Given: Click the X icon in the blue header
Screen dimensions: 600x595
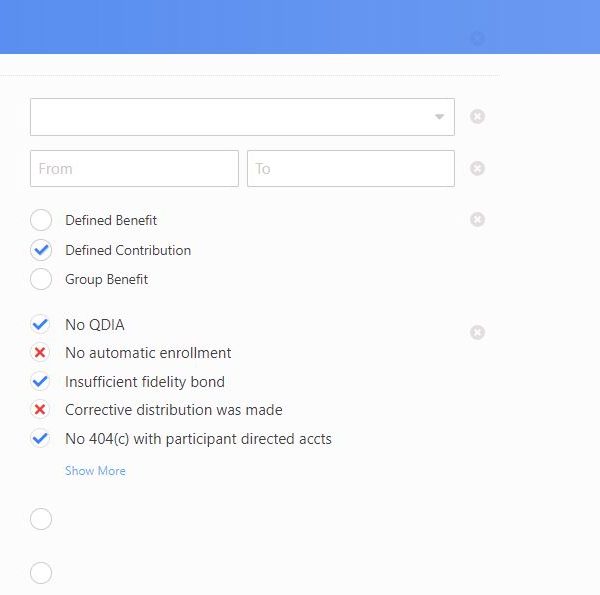Looking at the screenshot, I should (x=477, y=38).
